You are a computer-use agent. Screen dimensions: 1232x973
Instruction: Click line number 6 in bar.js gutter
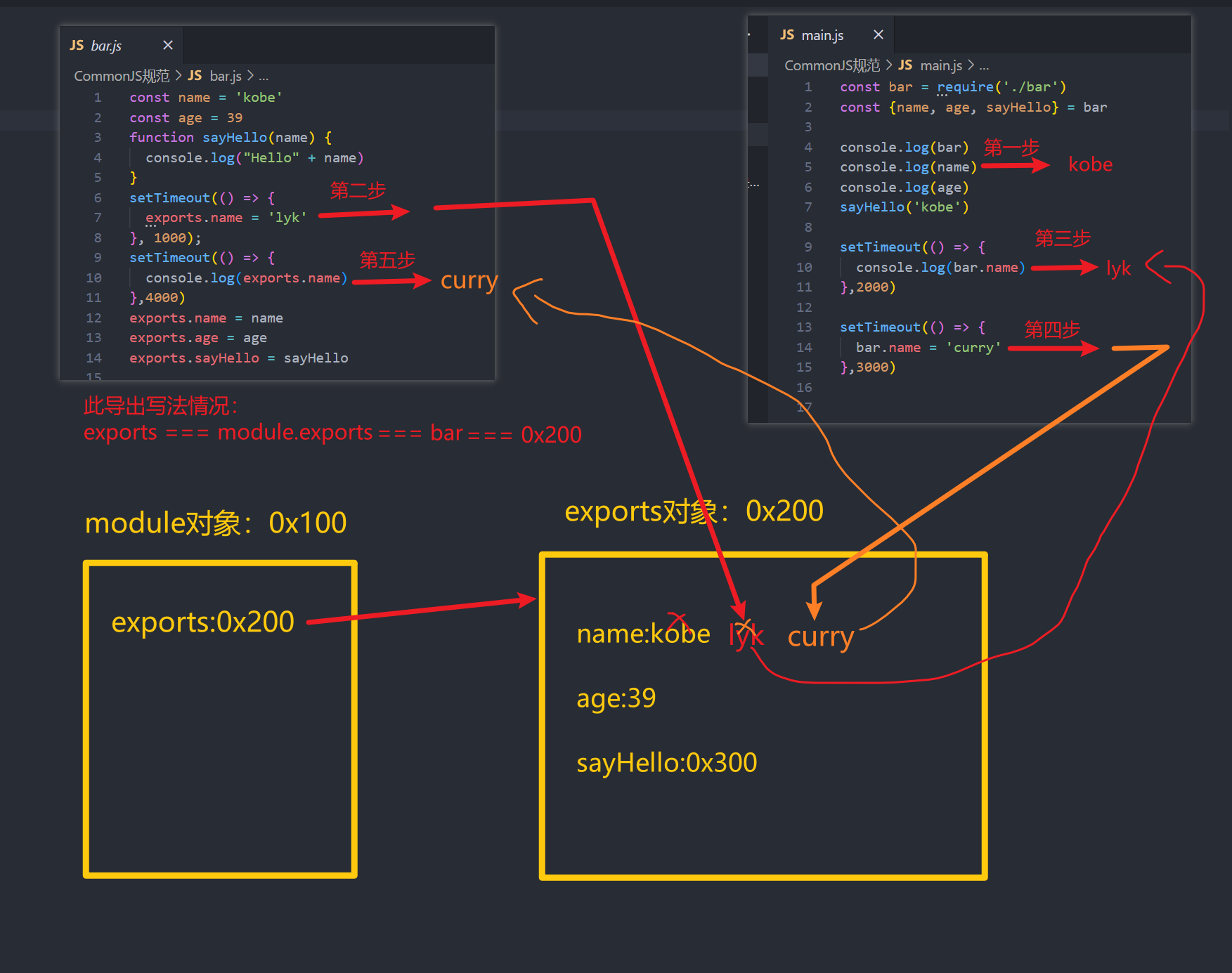tap(98, 198)
